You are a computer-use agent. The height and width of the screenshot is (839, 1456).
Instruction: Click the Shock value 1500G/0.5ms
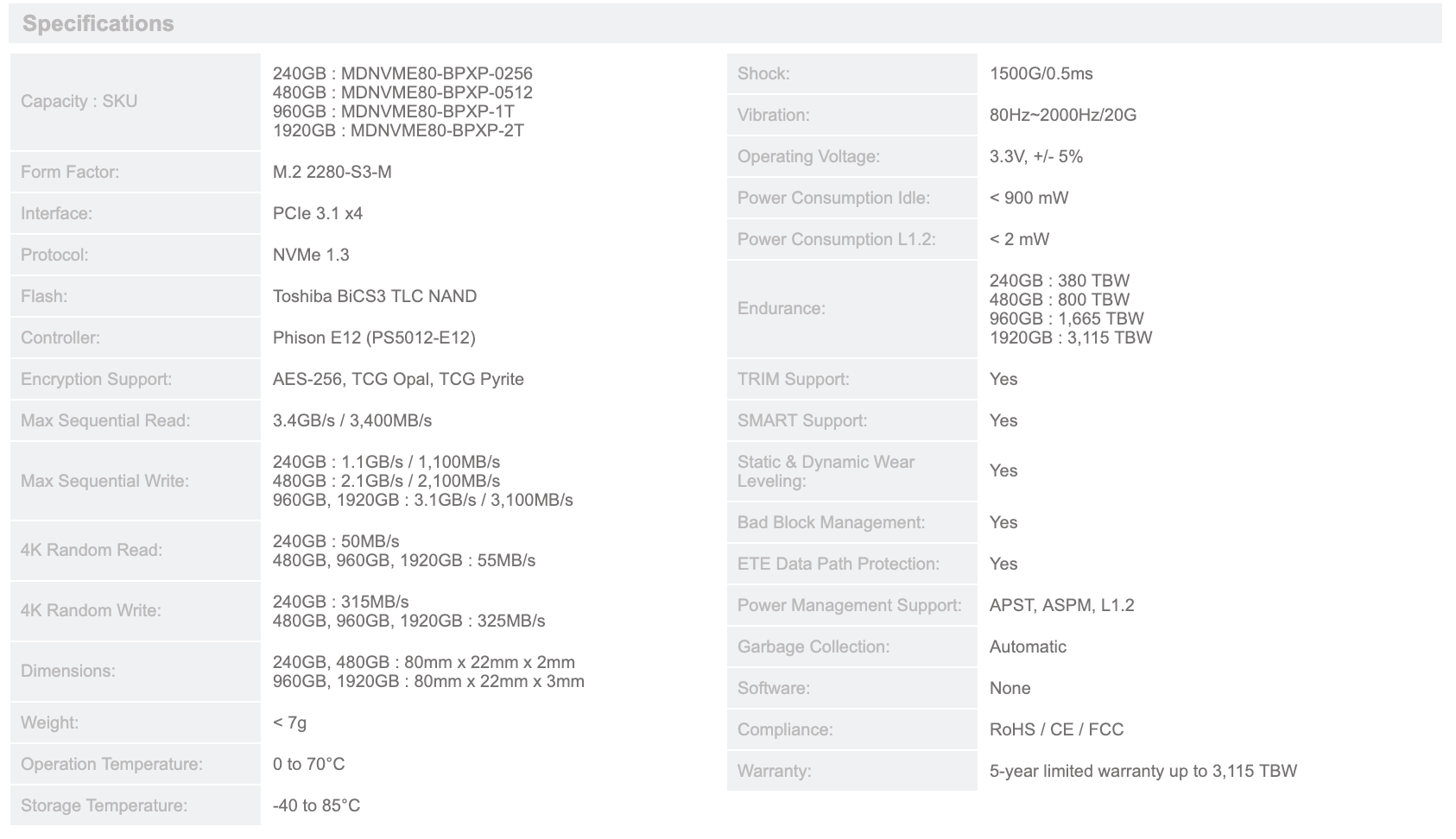(1041, 73)
